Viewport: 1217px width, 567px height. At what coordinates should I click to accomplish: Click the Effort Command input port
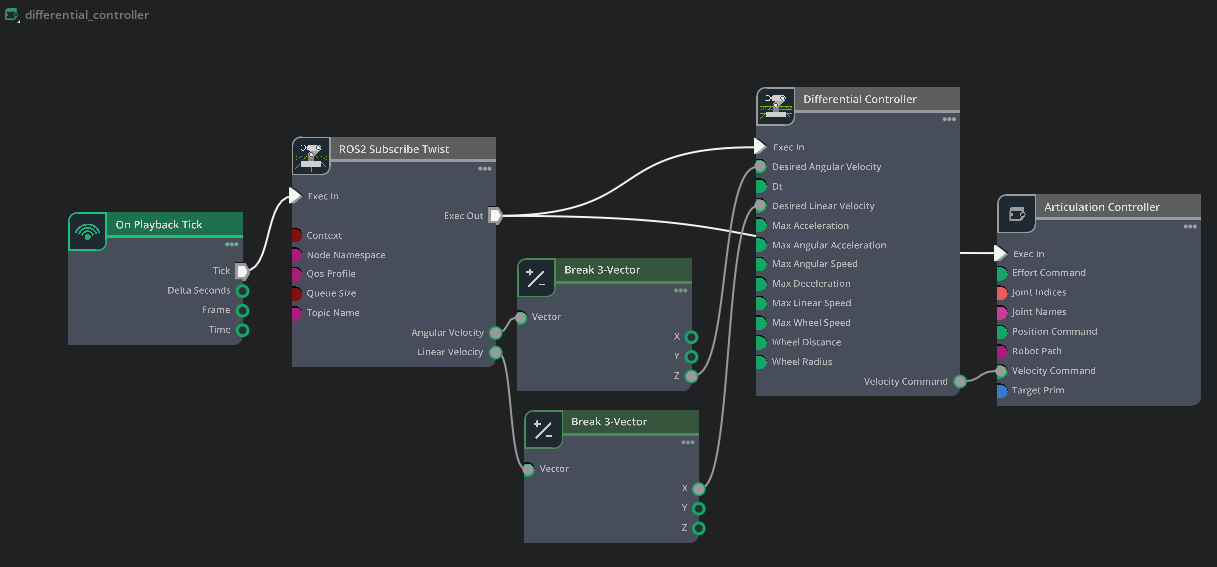coord(1002,273)
